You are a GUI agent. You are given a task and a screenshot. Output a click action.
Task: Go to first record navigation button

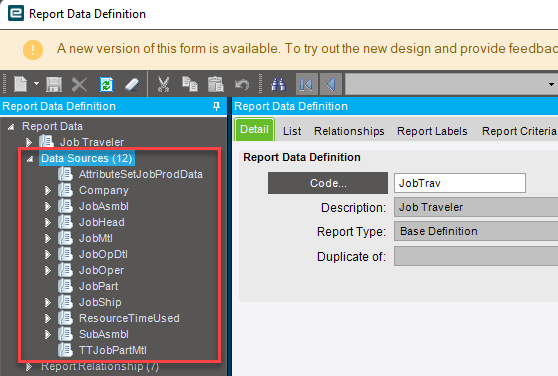pyautogui.click(x=306, y=84)
